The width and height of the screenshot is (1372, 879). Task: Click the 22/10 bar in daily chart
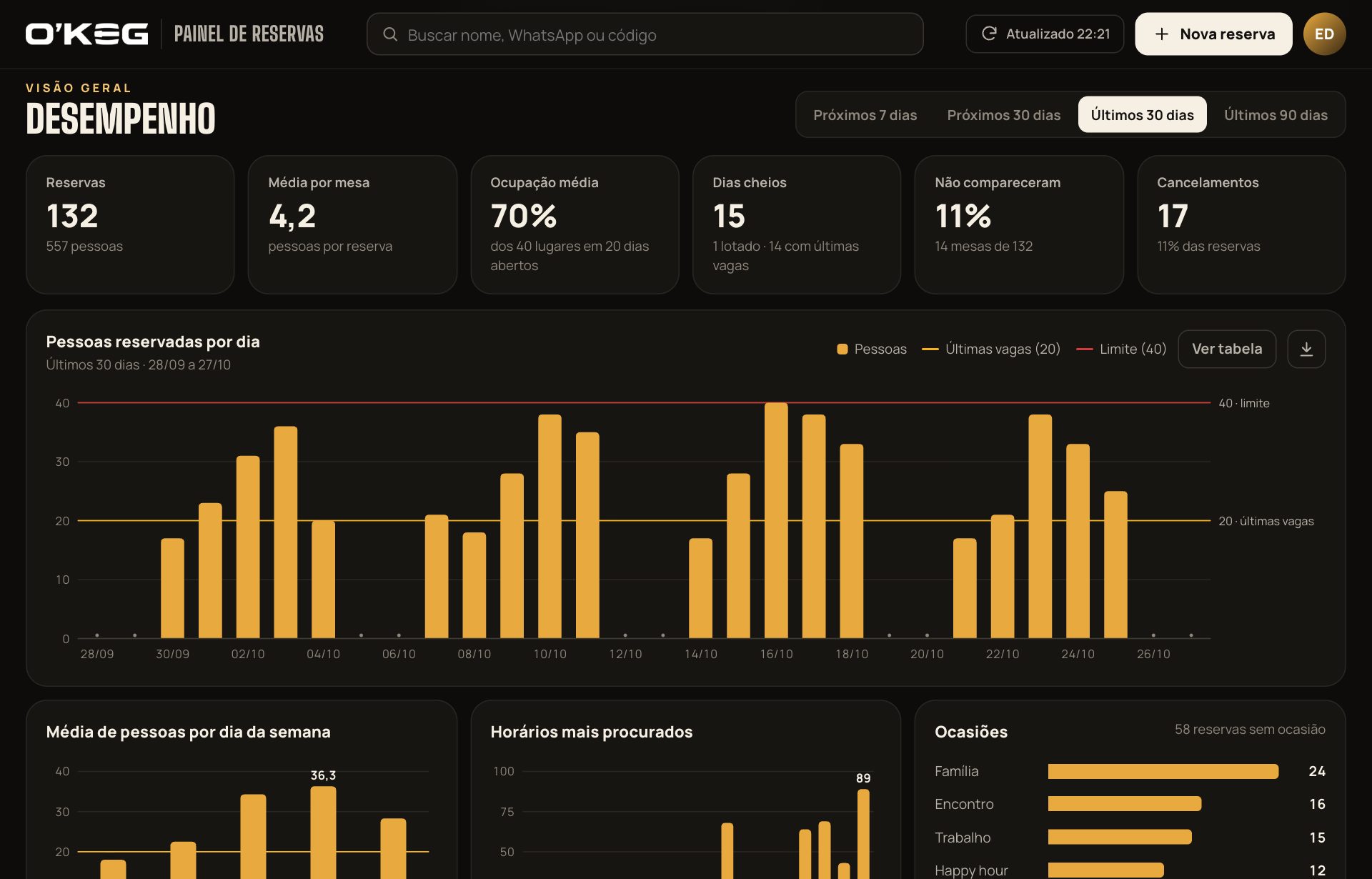[1003, 576]
